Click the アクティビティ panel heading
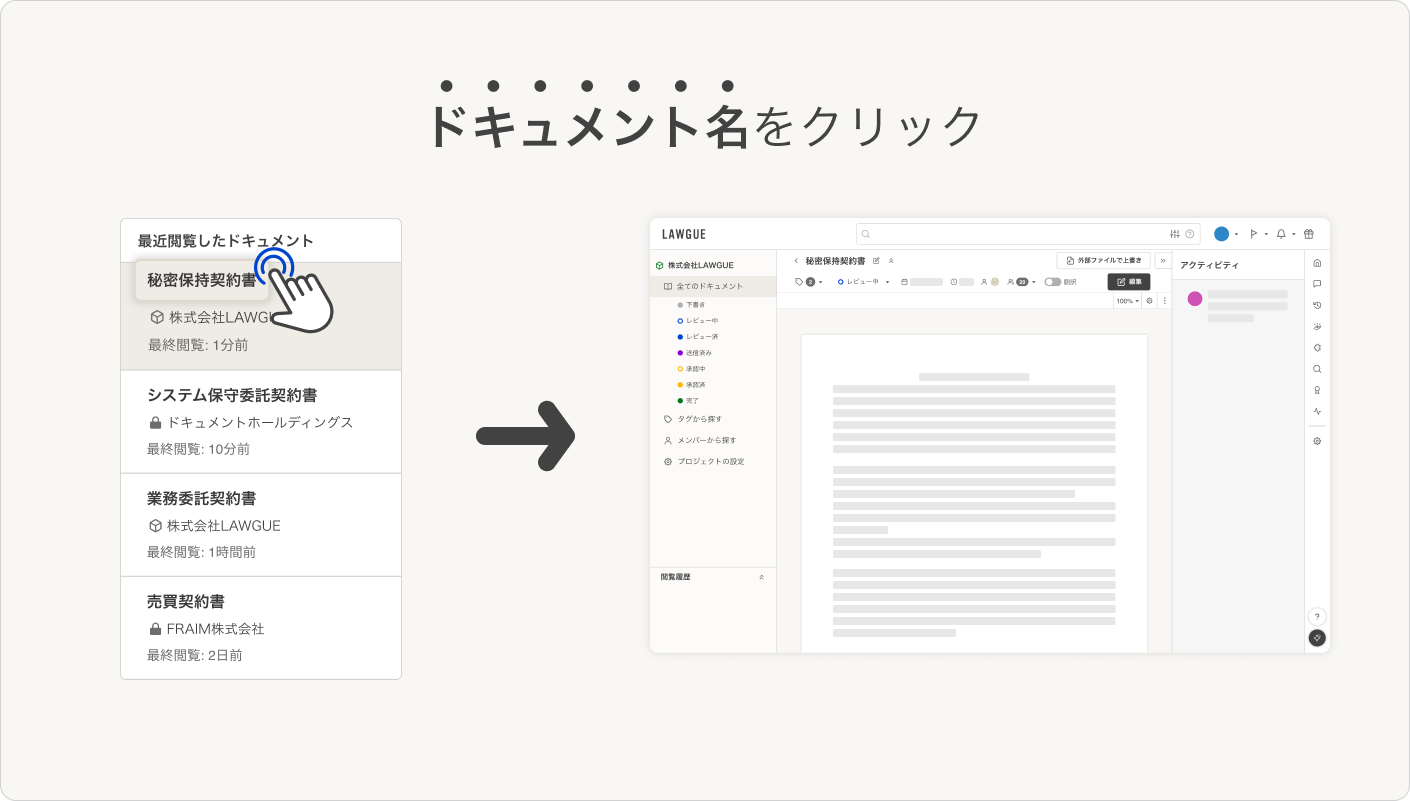The height and width of the screenshot is (801, 1410). click(1209, 265)
